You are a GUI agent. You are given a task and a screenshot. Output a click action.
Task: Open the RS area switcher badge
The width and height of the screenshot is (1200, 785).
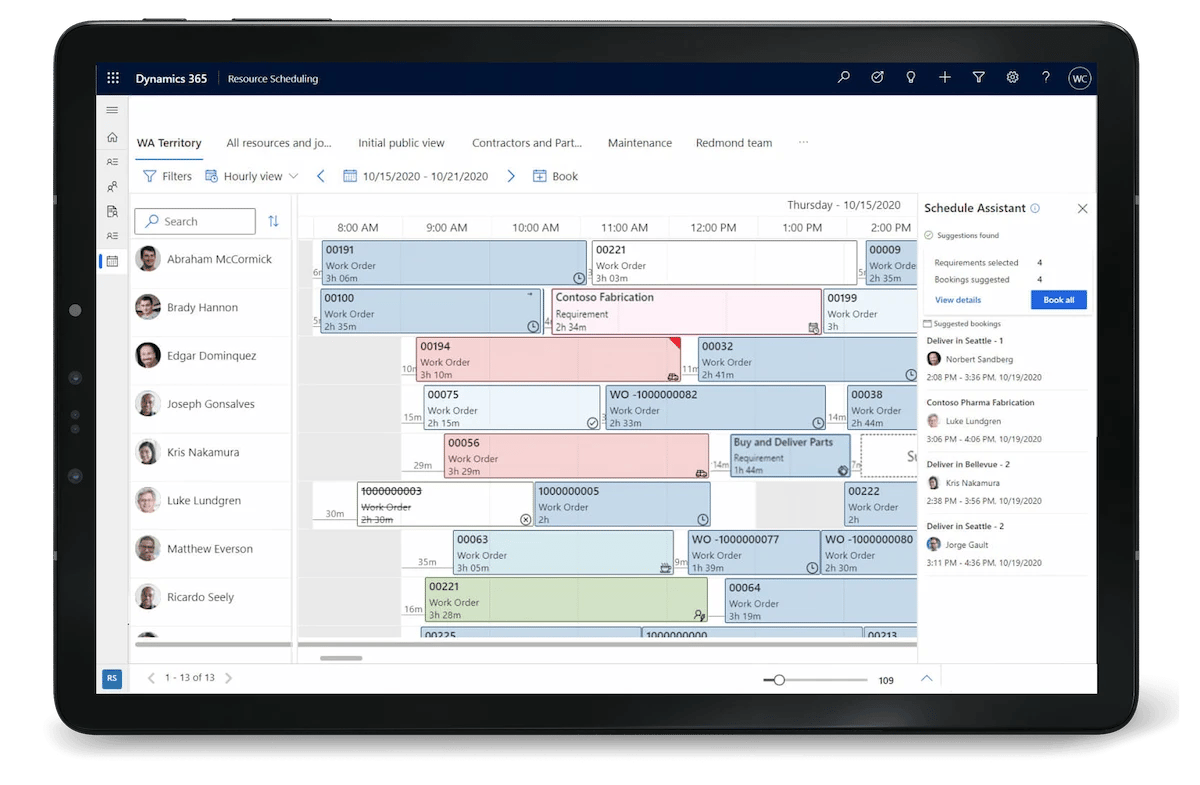pos(112,678)
